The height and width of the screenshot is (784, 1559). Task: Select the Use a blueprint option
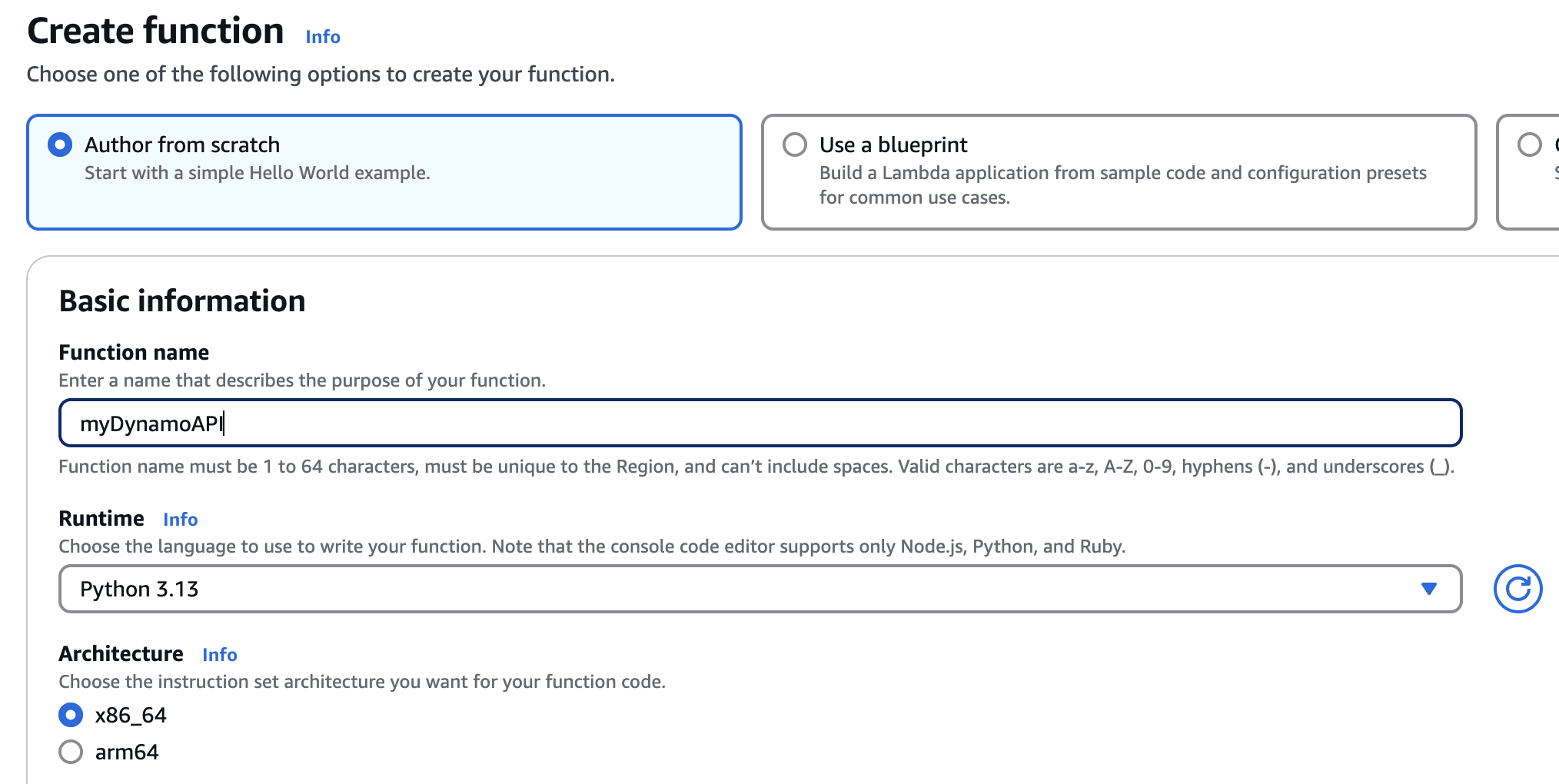(x=796, y=145)
